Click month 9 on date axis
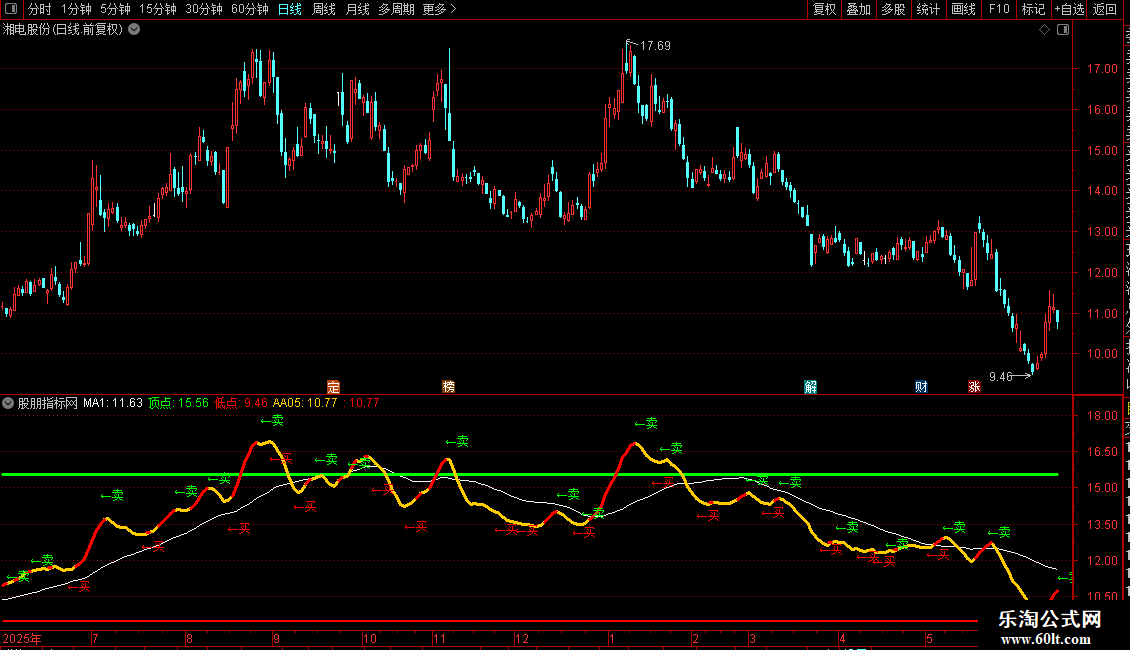The image size is (1130, 650). [x=276, y=638]
